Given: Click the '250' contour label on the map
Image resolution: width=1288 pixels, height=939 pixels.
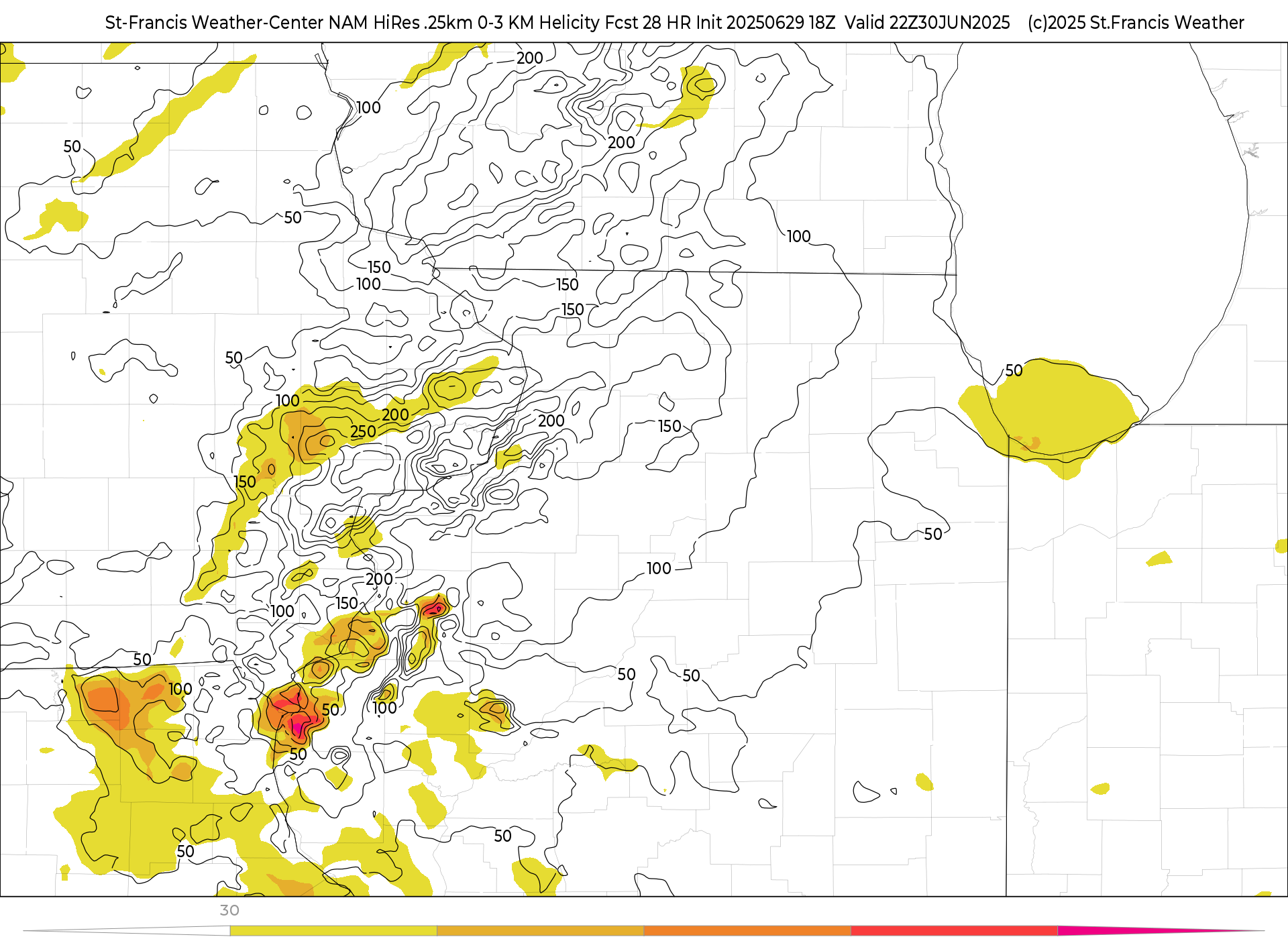Looking at the screenshot, I should [x=364, y=431].
